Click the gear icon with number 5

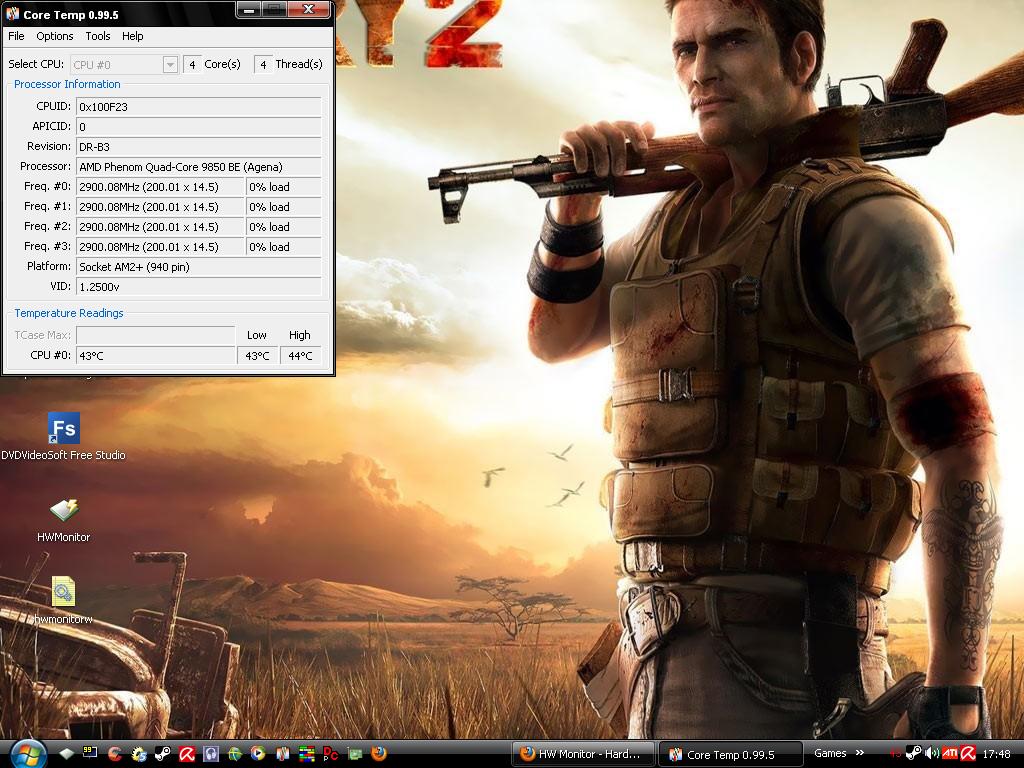tap(138, 754)
